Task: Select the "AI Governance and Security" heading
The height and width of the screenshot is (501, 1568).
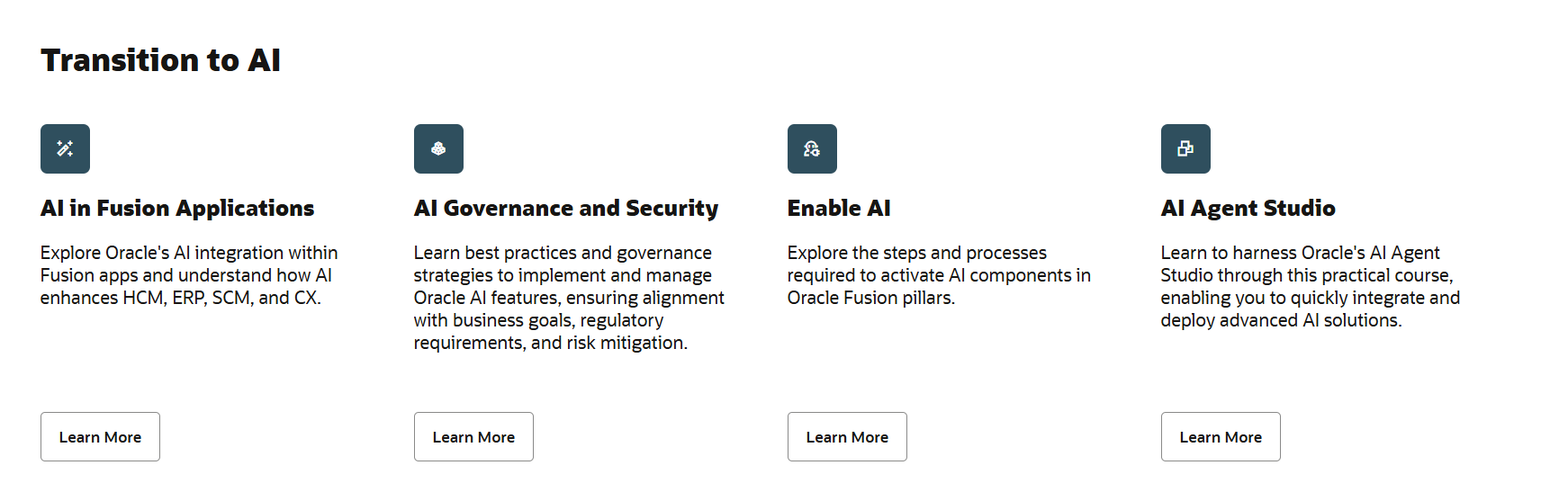Action: click(x=566, y=209)
